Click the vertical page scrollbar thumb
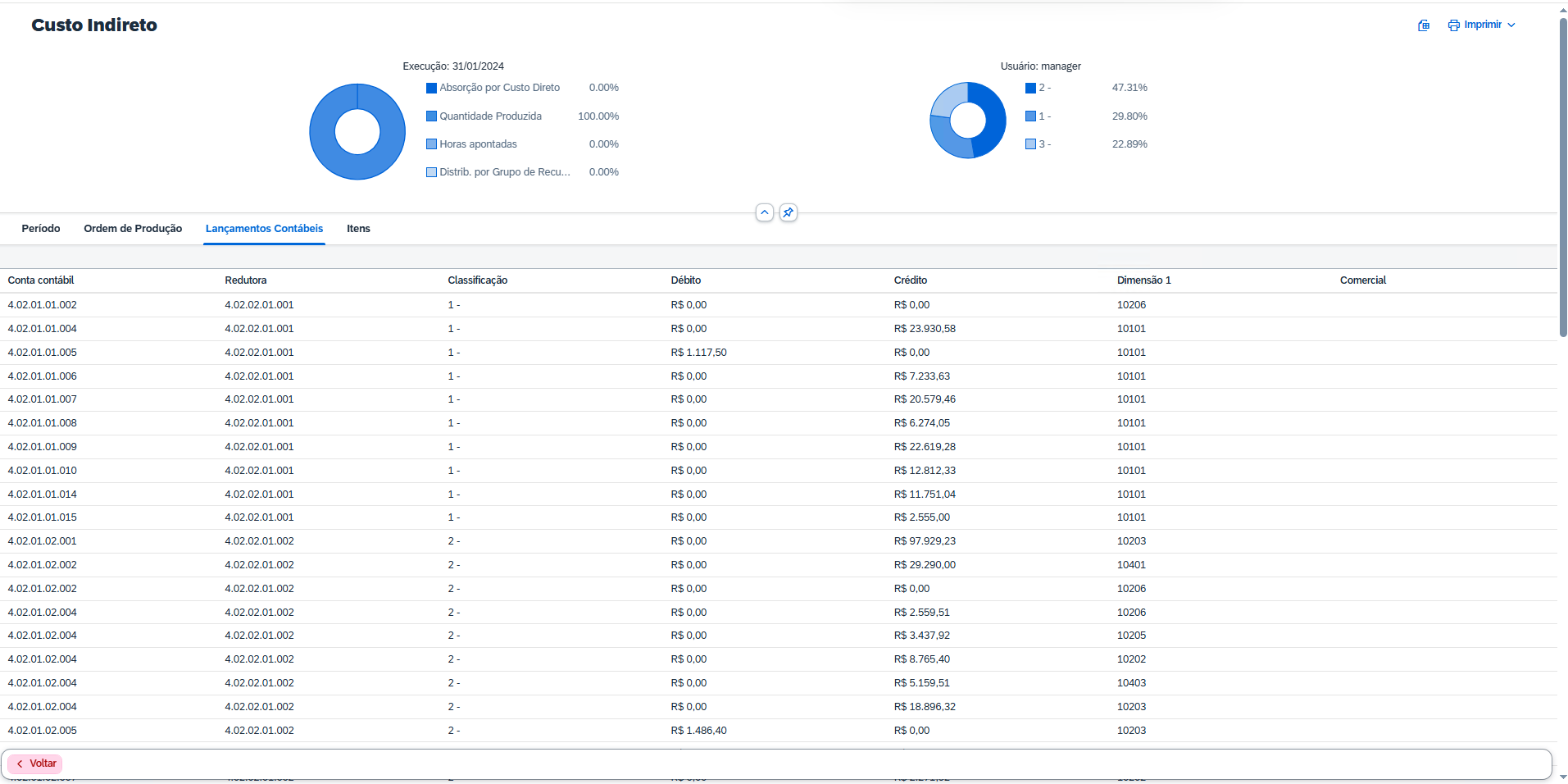1568x784 pixels. (x=1562, y=176)
